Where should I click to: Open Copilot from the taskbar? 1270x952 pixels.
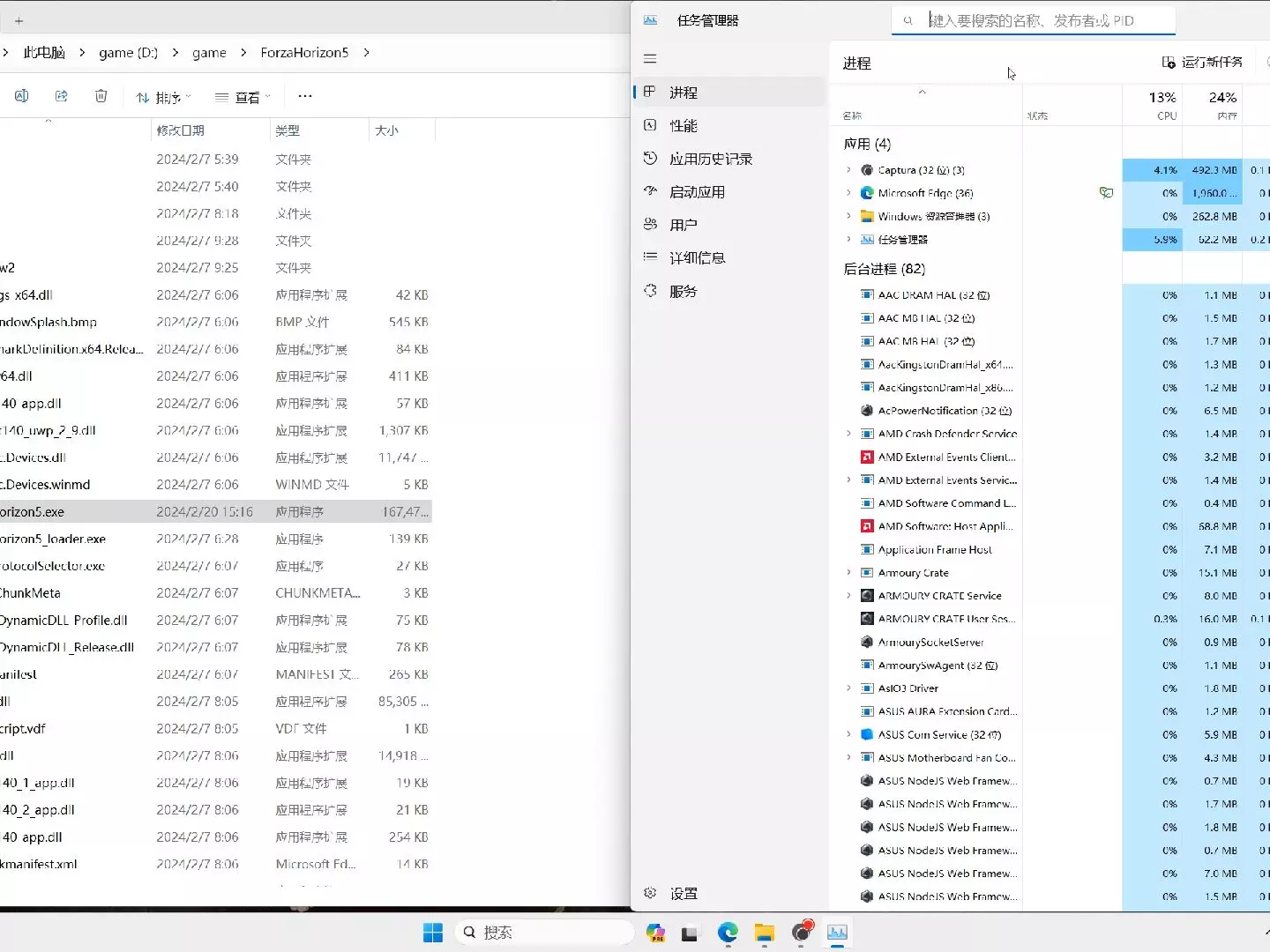pos(655,933)
